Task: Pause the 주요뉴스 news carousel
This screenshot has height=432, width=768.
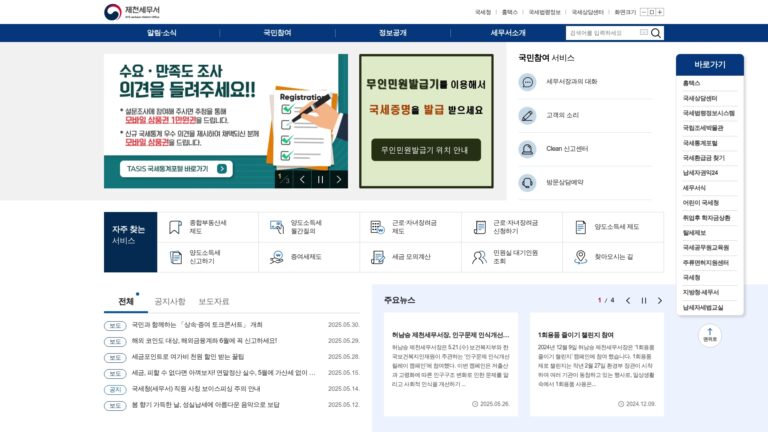Action: pos(644,300)
